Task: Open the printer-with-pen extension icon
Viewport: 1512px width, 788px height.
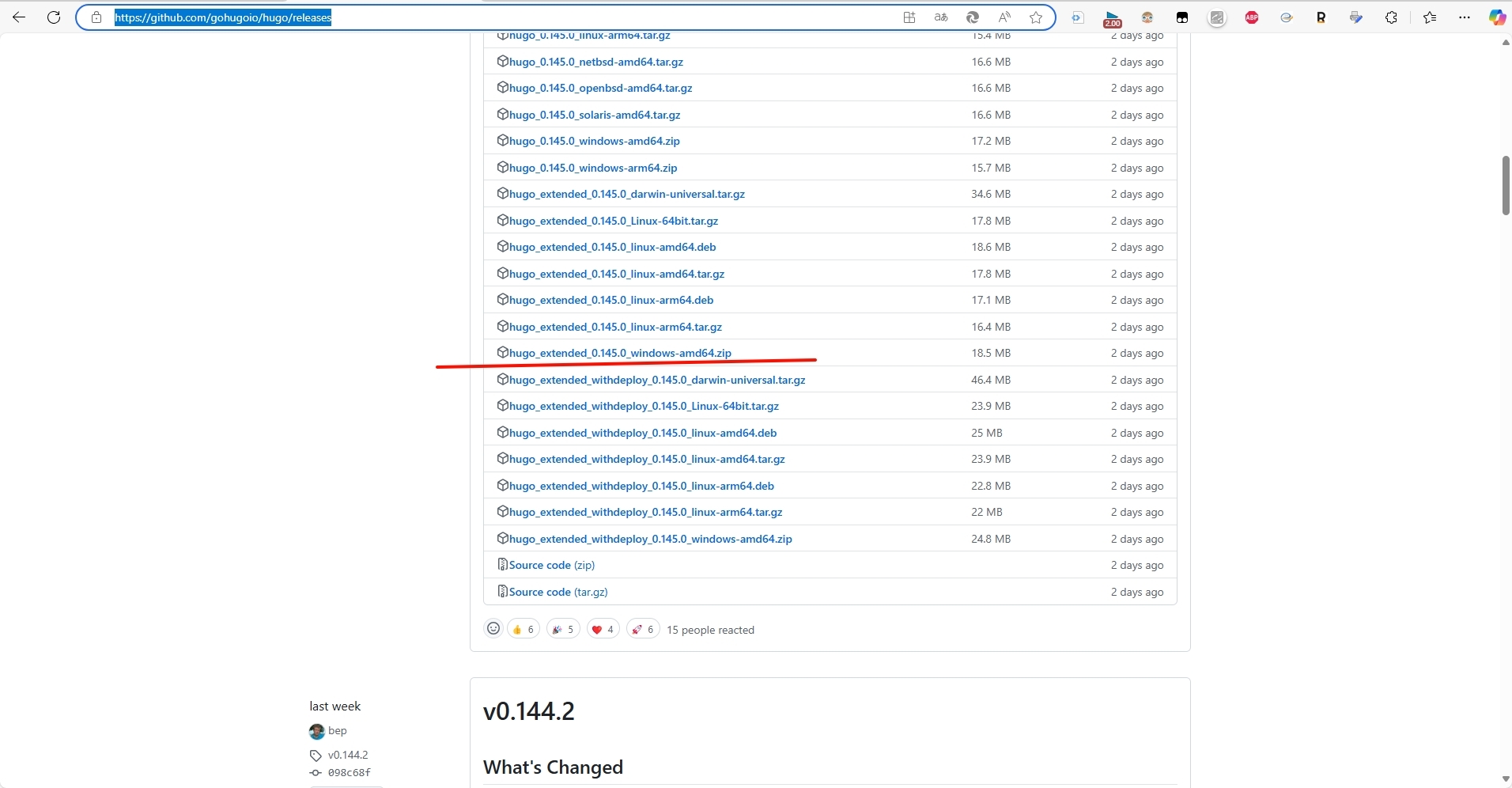Action: (x=1356, y=17)
